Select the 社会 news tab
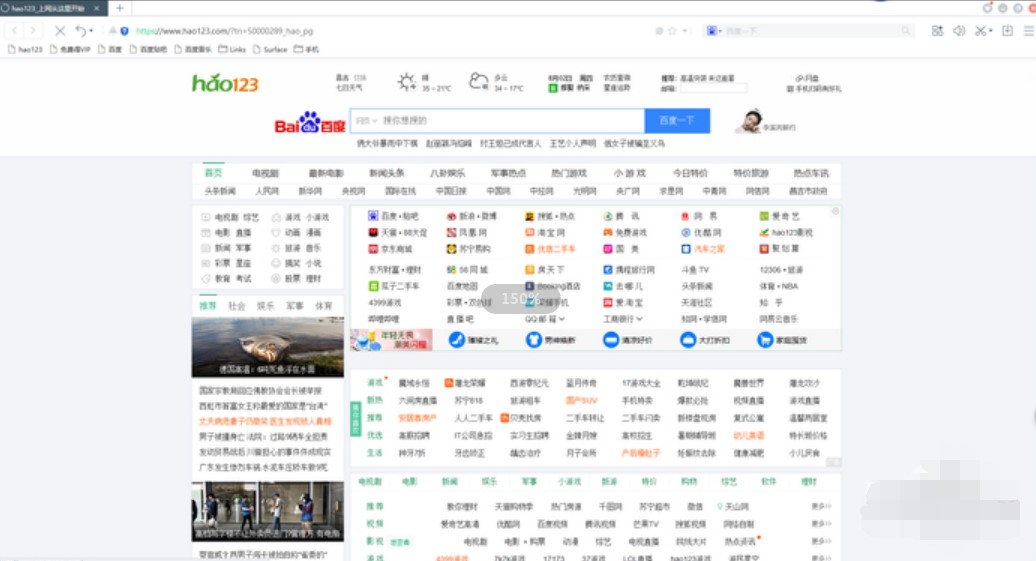 (x=236, y=306)
